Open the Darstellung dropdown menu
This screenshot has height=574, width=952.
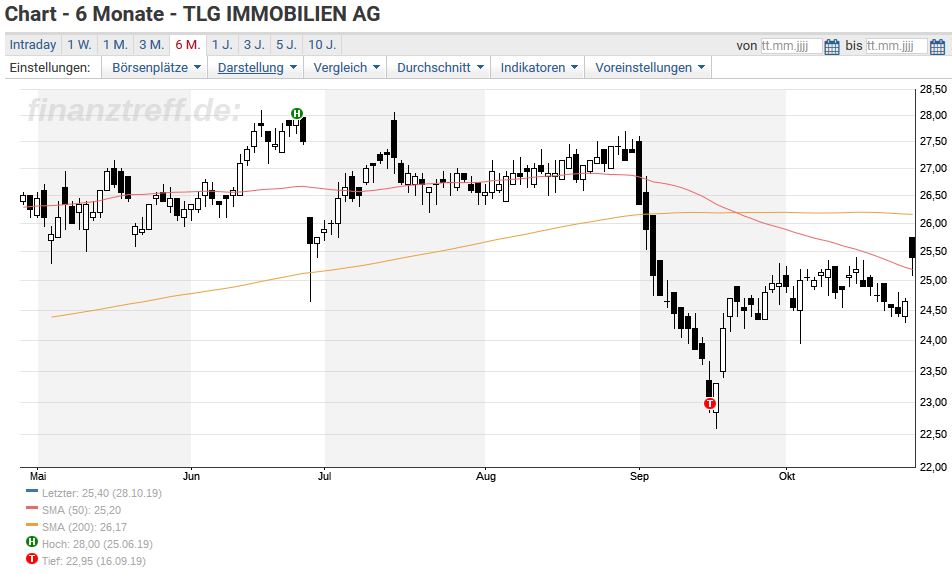tap(257, 67)
